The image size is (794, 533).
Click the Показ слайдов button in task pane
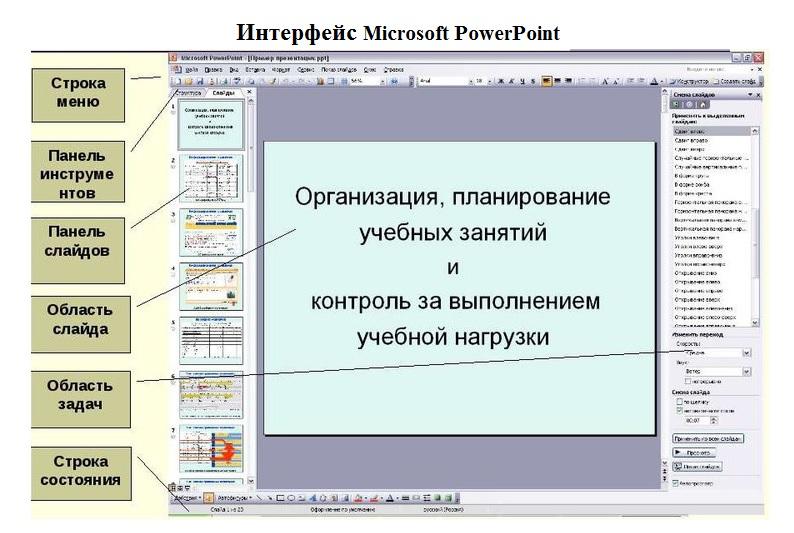[x=699, y=466]
